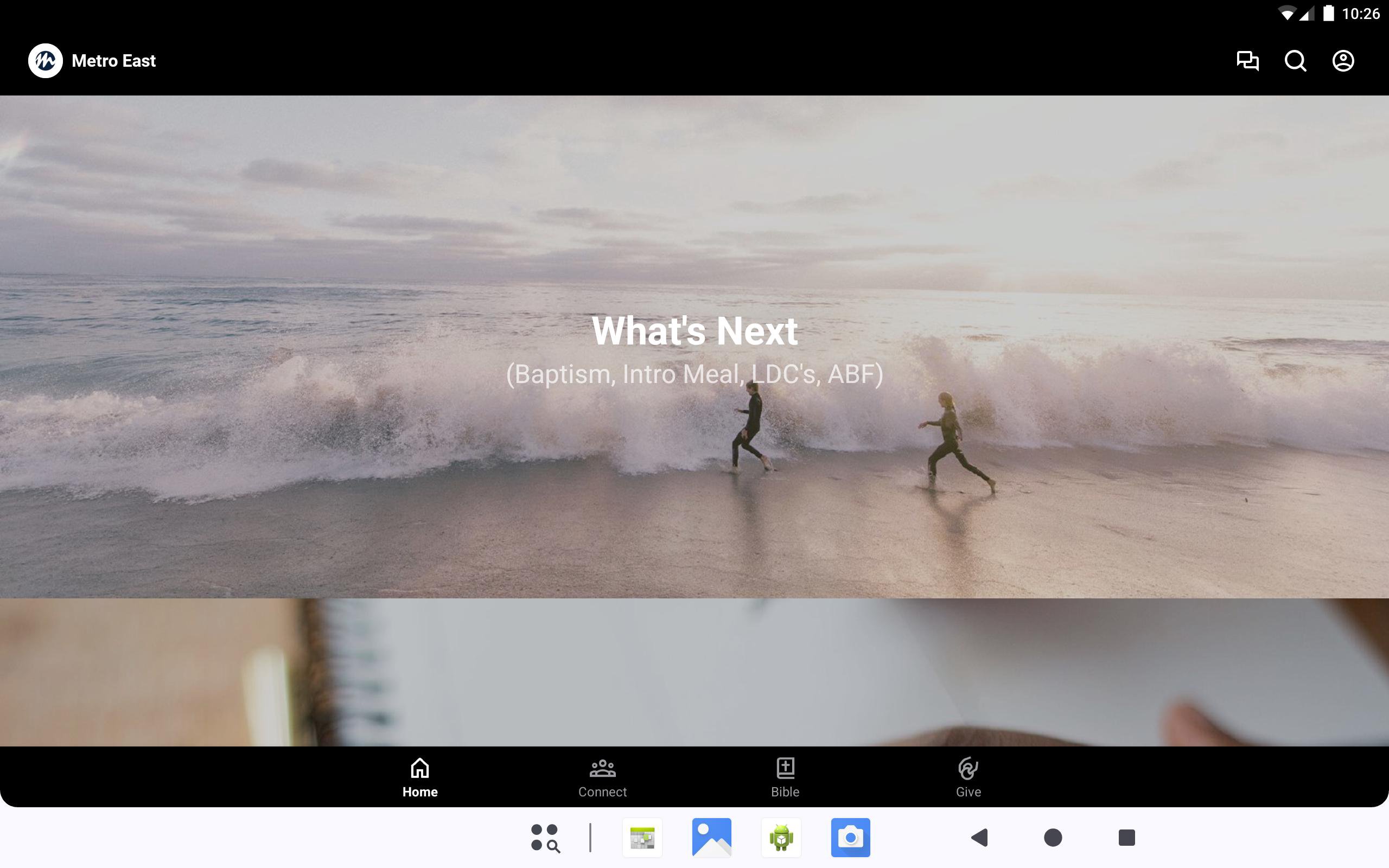Tap the search magnifier icon
1389x868 pixels.
[1295, 61]
